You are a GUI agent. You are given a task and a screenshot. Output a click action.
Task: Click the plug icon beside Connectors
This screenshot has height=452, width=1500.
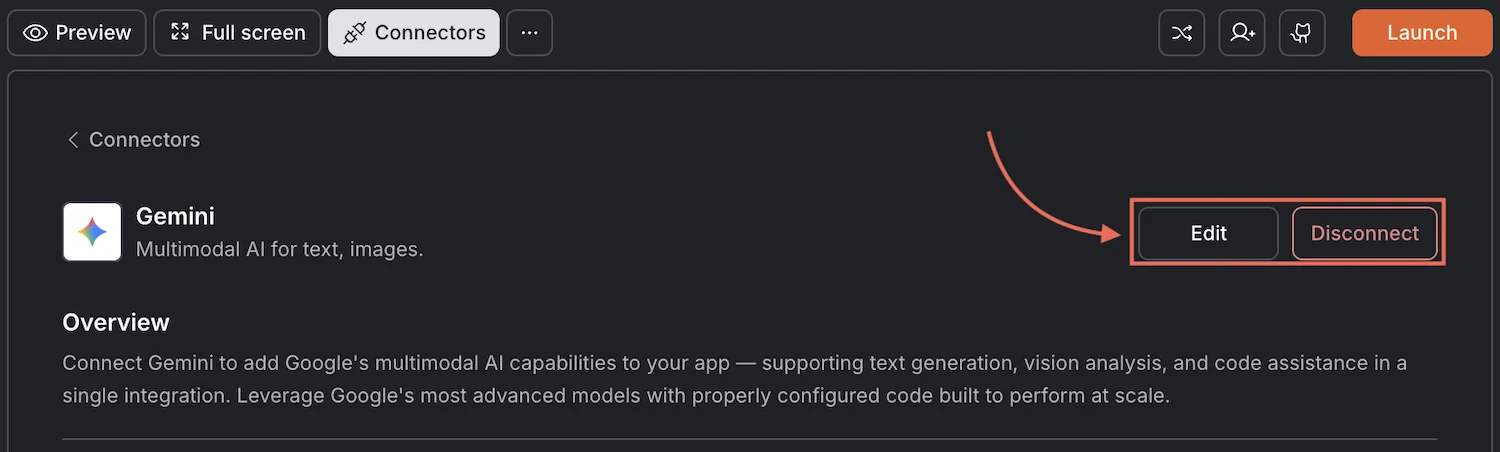point(354,33)
